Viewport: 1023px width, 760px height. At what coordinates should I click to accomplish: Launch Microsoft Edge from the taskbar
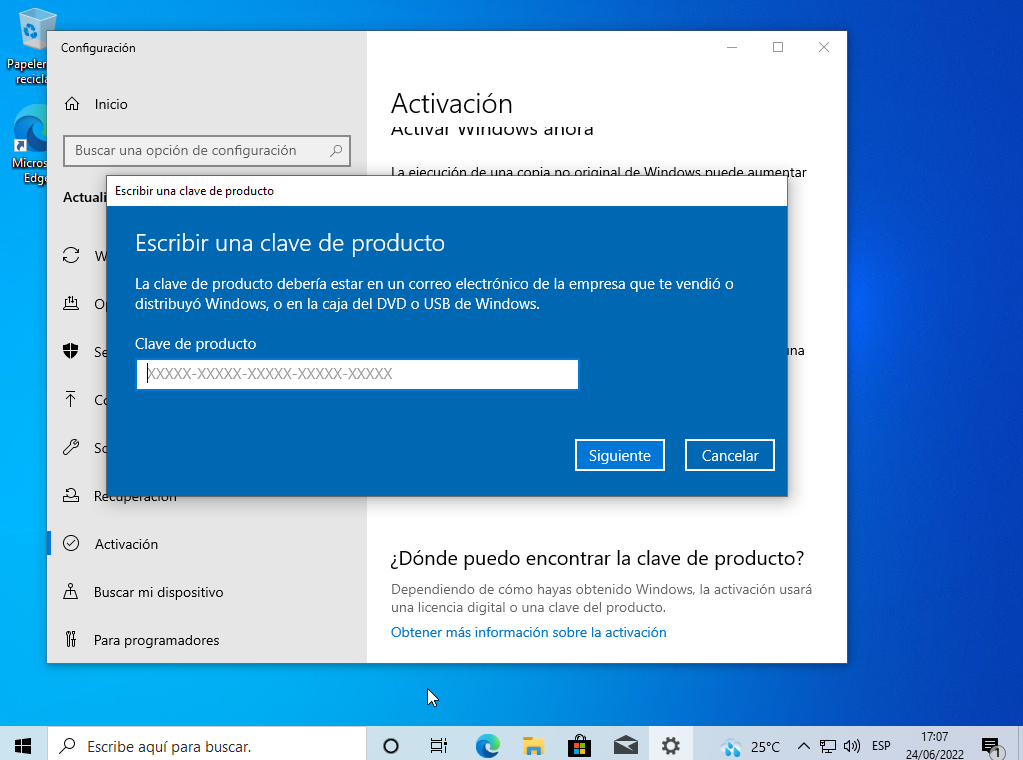(487, 745)
